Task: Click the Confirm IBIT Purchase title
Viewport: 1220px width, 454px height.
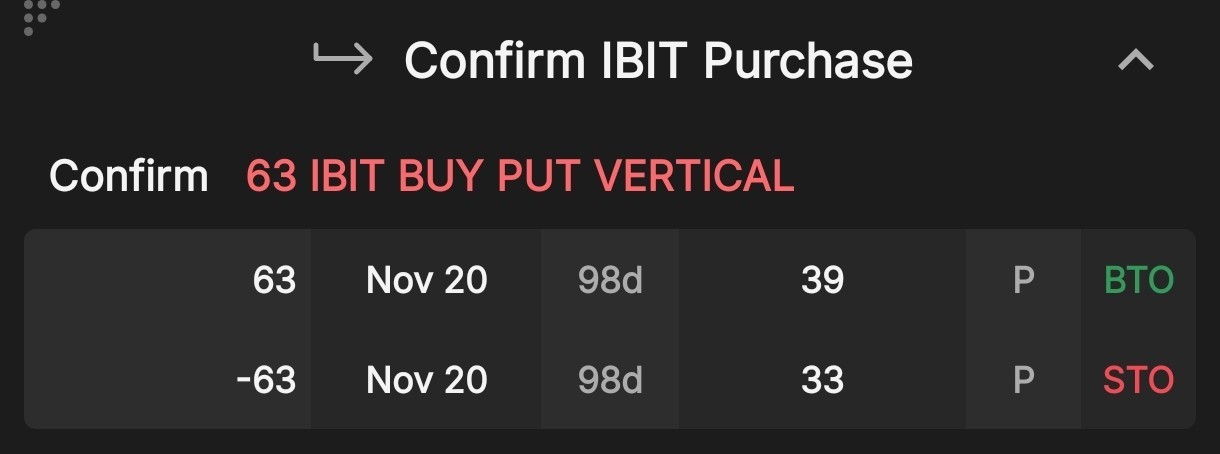Action: 658,60
